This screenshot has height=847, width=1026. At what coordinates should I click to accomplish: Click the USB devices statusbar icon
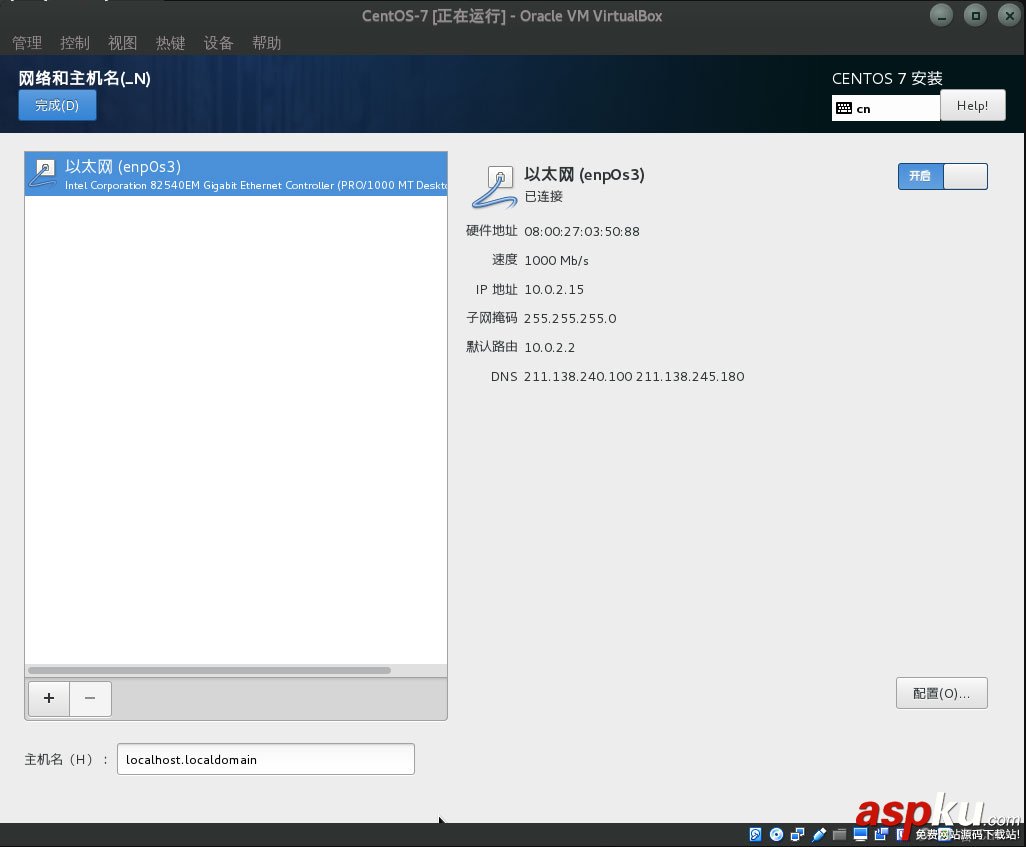[x=818, y=834]
